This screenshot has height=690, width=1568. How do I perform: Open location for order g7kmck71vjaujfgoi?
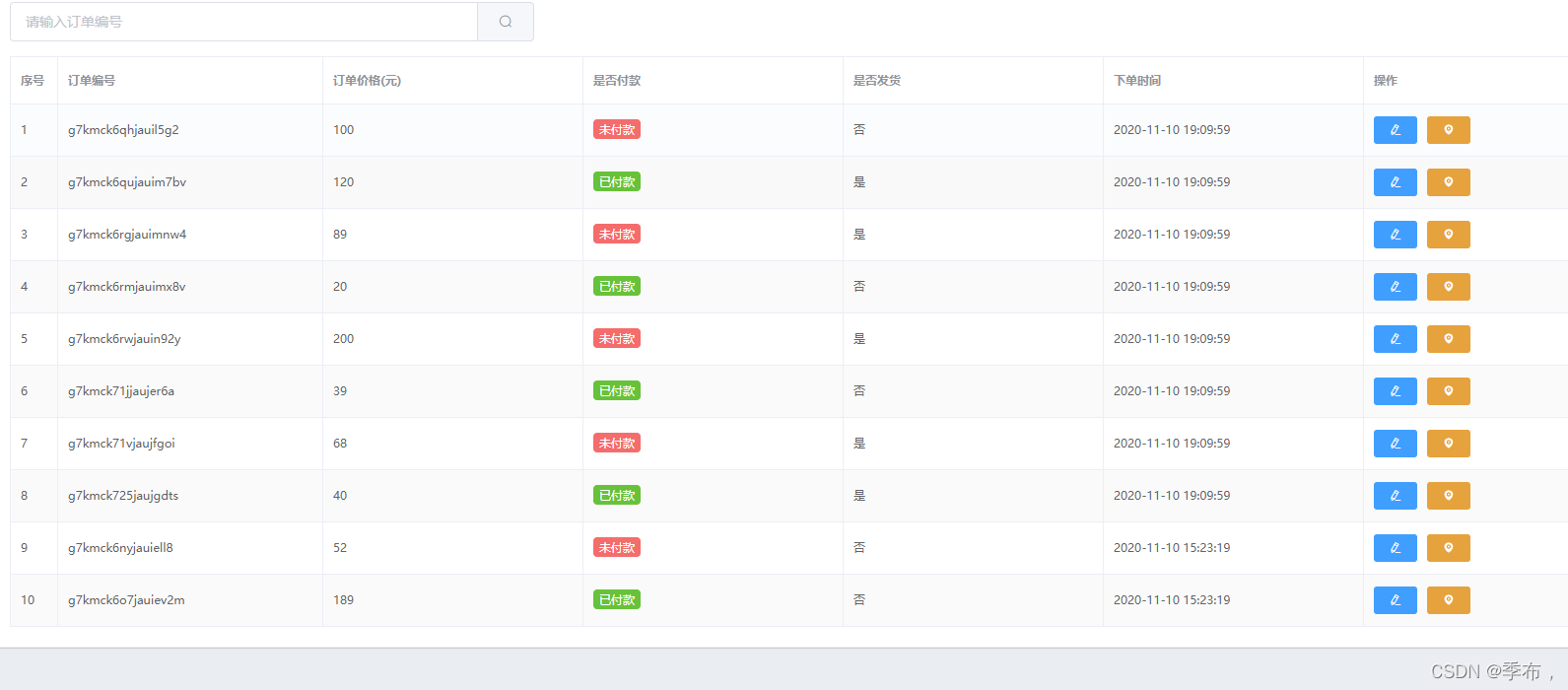(x=1448, y=444)
